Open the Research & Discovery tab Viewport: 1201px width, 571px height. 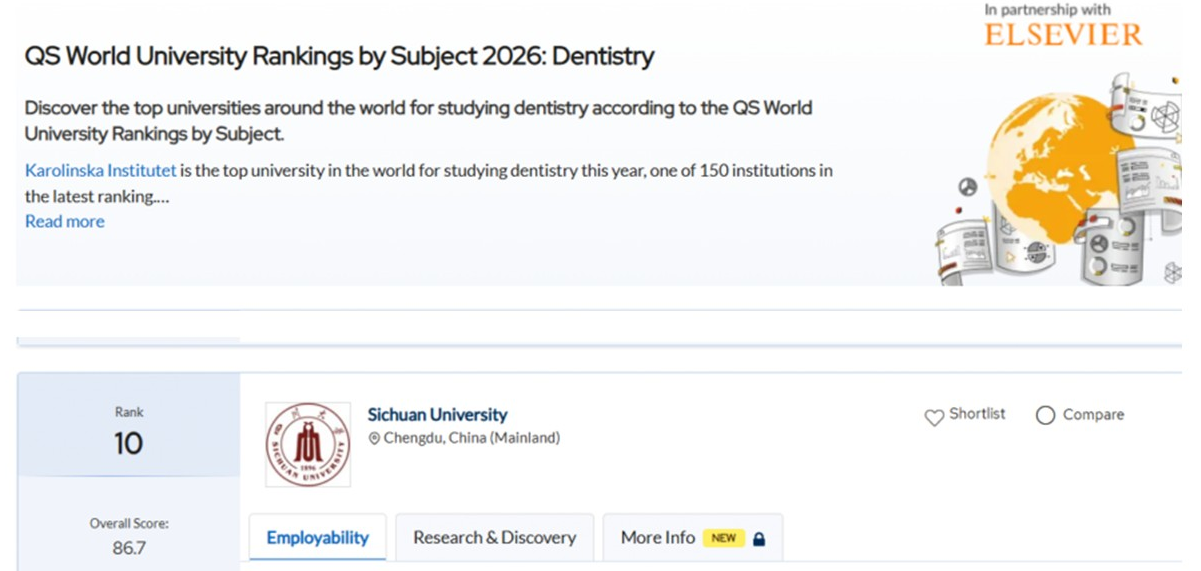click(x=494, y=538)
